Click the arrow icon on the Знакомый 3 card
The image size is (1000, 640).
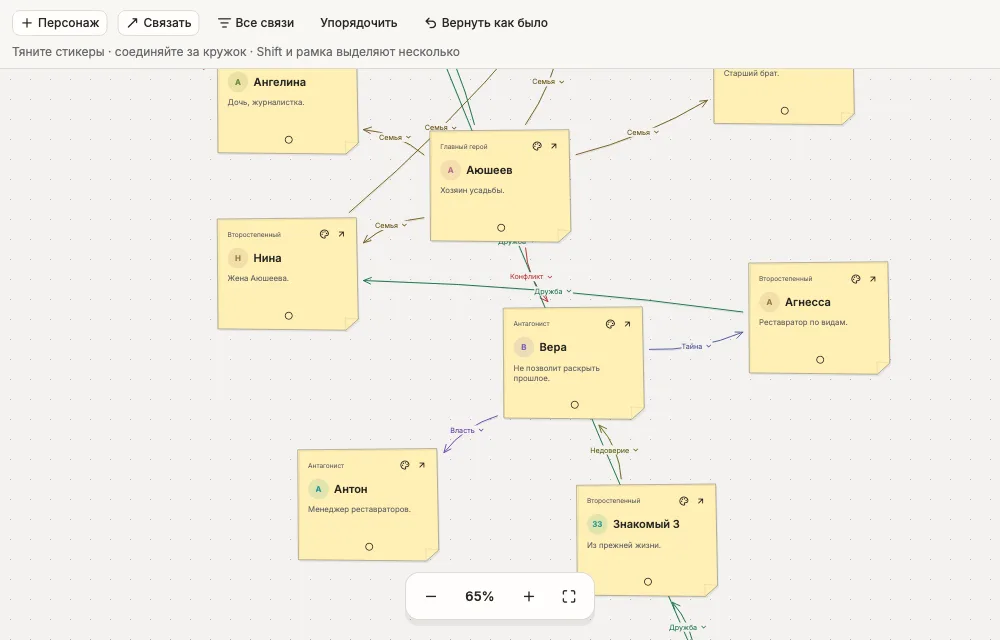(700, 501)
